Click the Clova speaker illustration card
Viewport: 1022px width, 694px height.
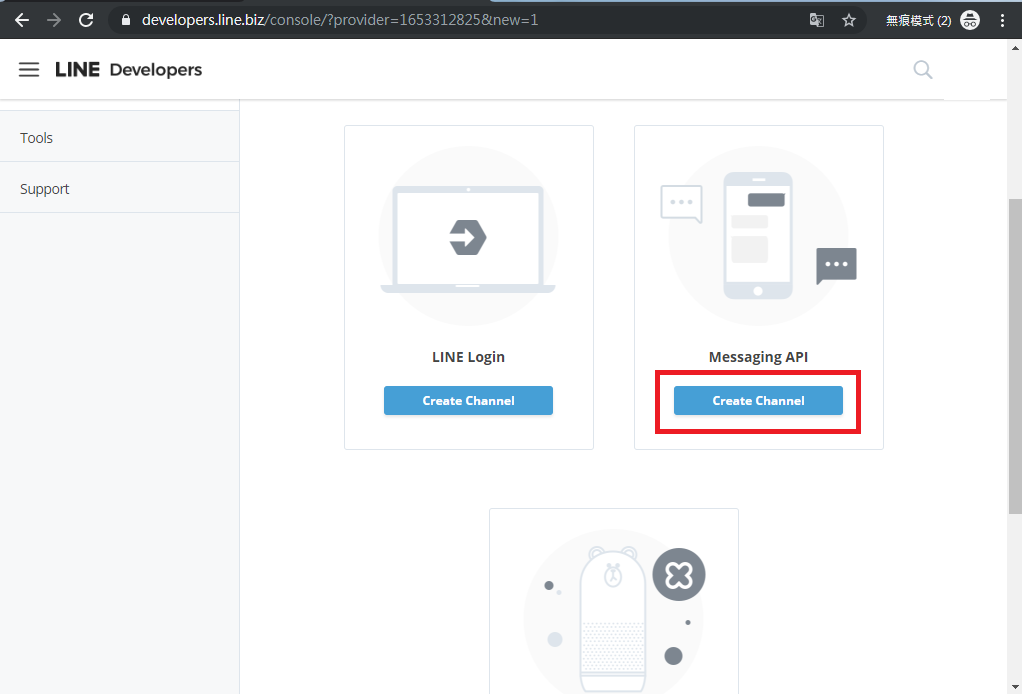coord(613,601)
